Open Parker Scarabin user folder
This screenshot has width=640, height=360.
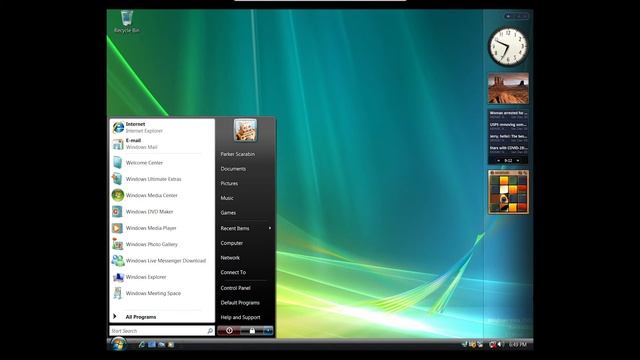tap(238, 154)
